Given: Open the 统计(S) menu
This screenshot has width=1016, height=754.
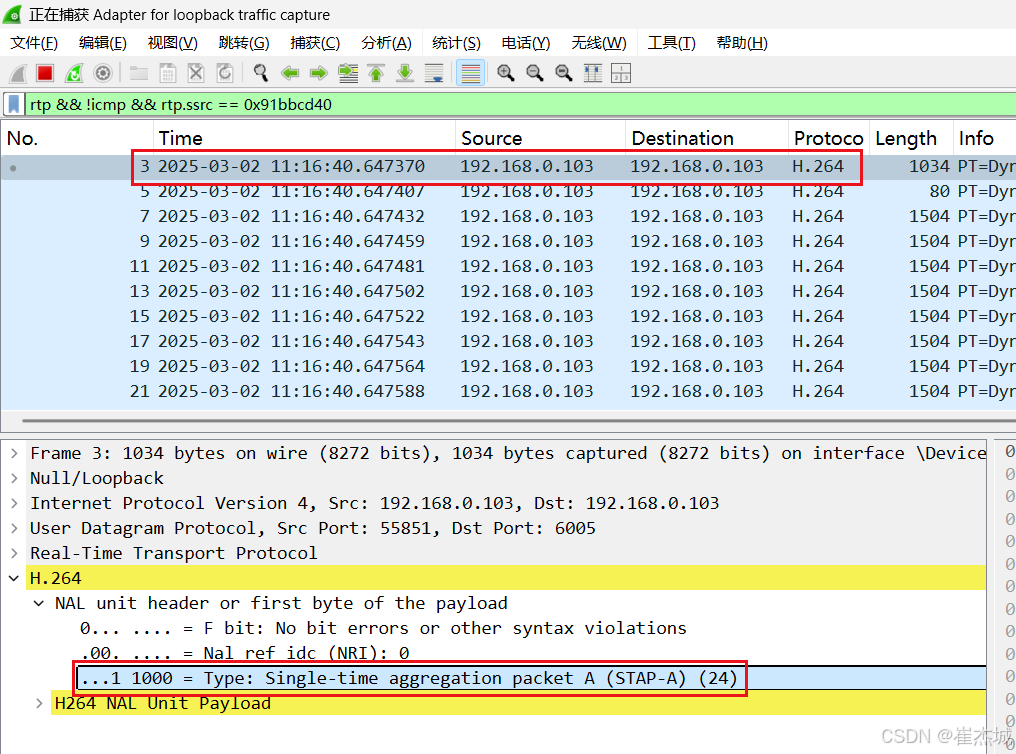Looking at the screenshot, I should (456, 43).
